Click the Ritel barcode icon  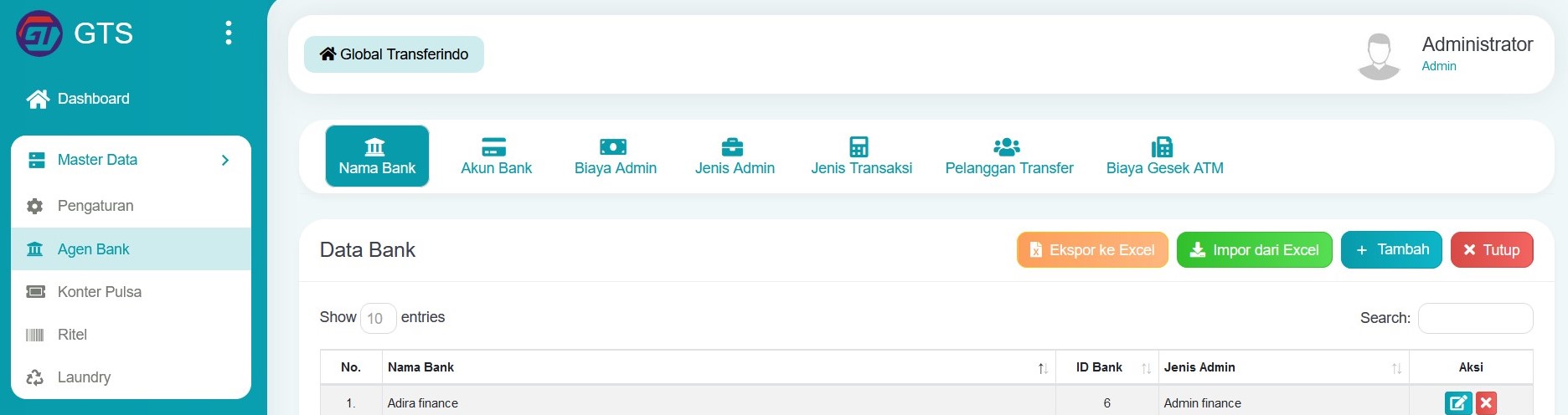click(35, 335)
